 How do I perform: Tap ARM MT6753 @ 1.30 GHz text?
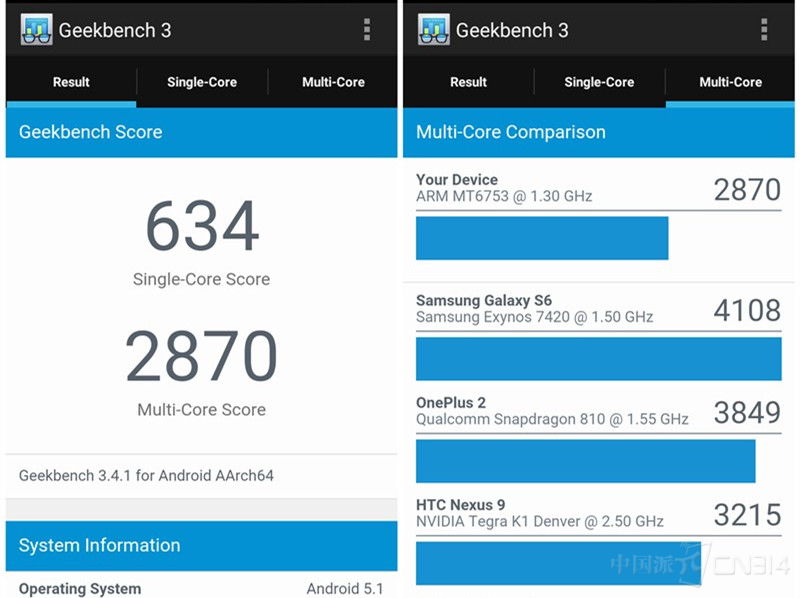tap(504, 196)
